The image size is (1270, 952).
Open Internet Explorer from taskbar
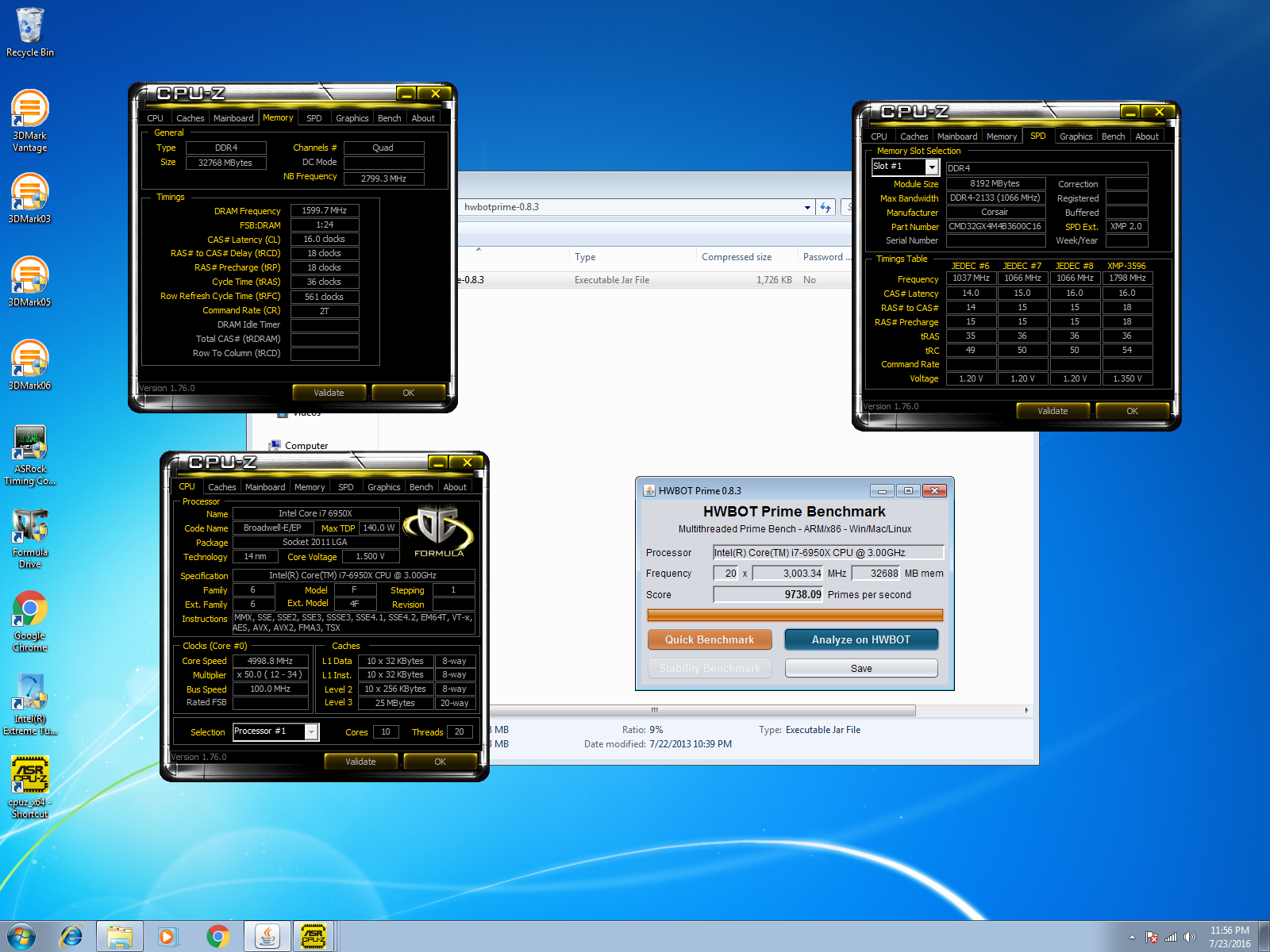point(71,936)
